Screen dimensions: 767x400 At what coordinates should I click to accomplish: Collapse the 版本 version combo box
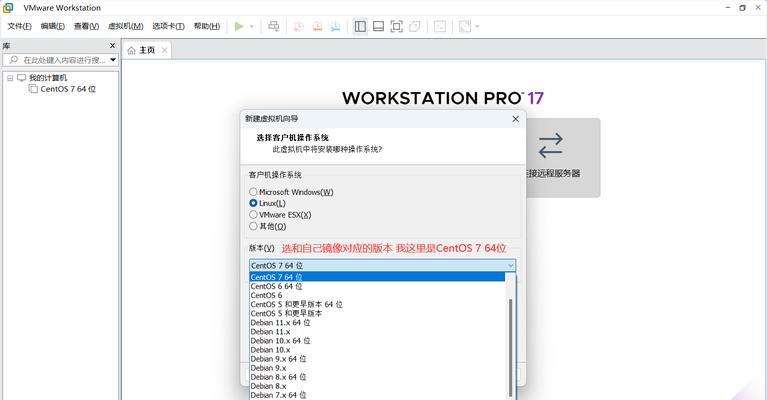[510, 266]
